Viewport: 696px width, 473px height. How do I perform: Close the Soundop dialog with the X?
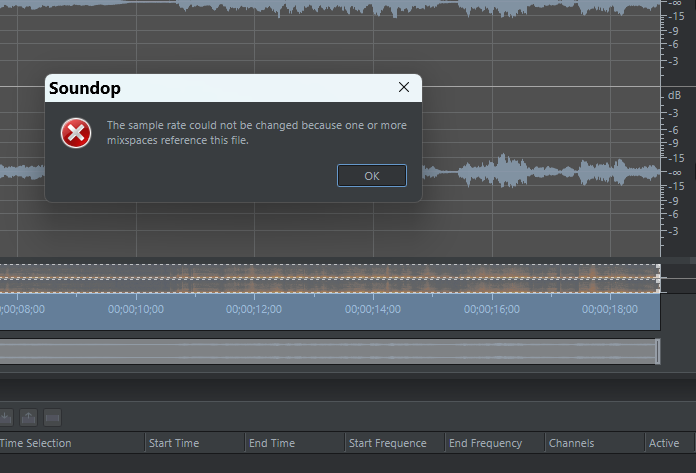(403, 87)
